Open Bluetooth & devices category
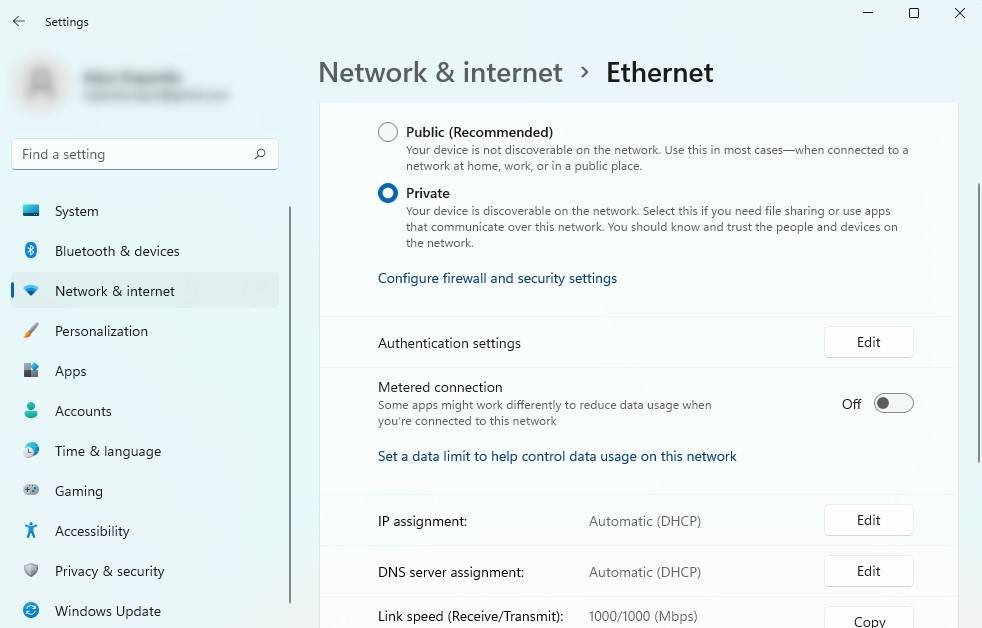This screenshot has width=982, height=628. tap(145, 251)
